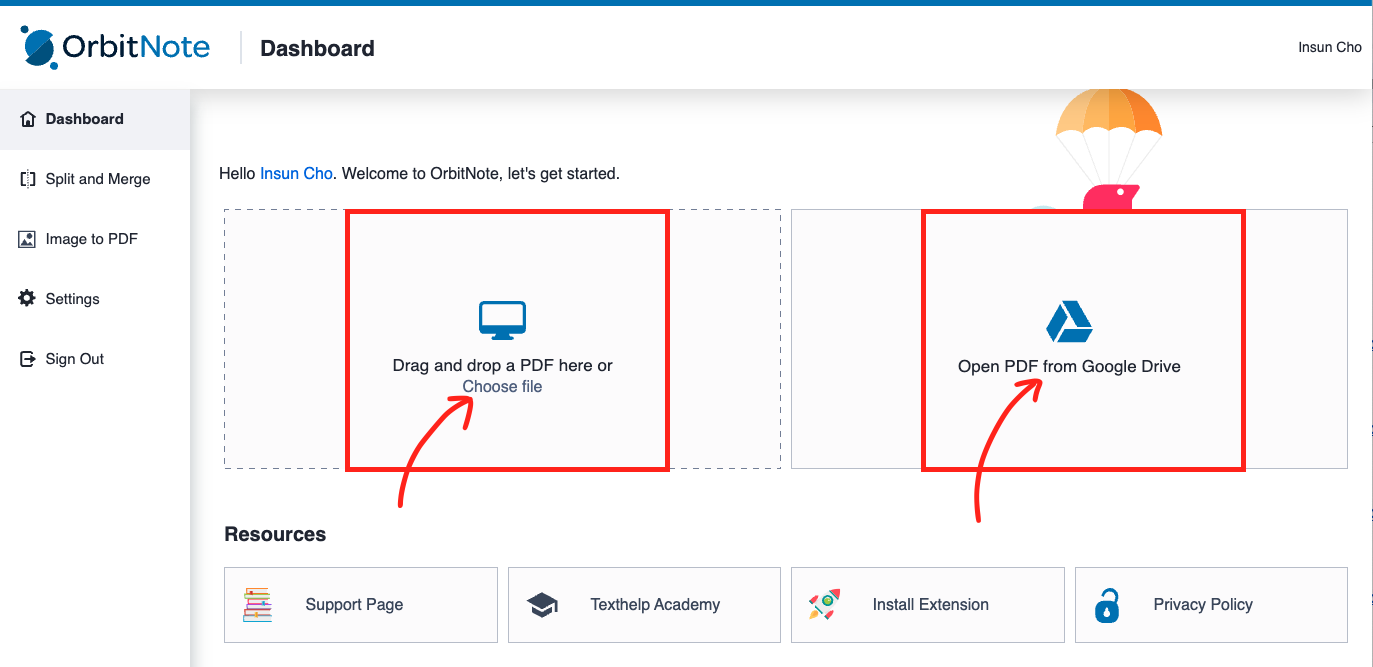The width and height of the screenshot is (1373, 667).
Task: Click the Image to PDF picture icon
Action: (28, 239)
